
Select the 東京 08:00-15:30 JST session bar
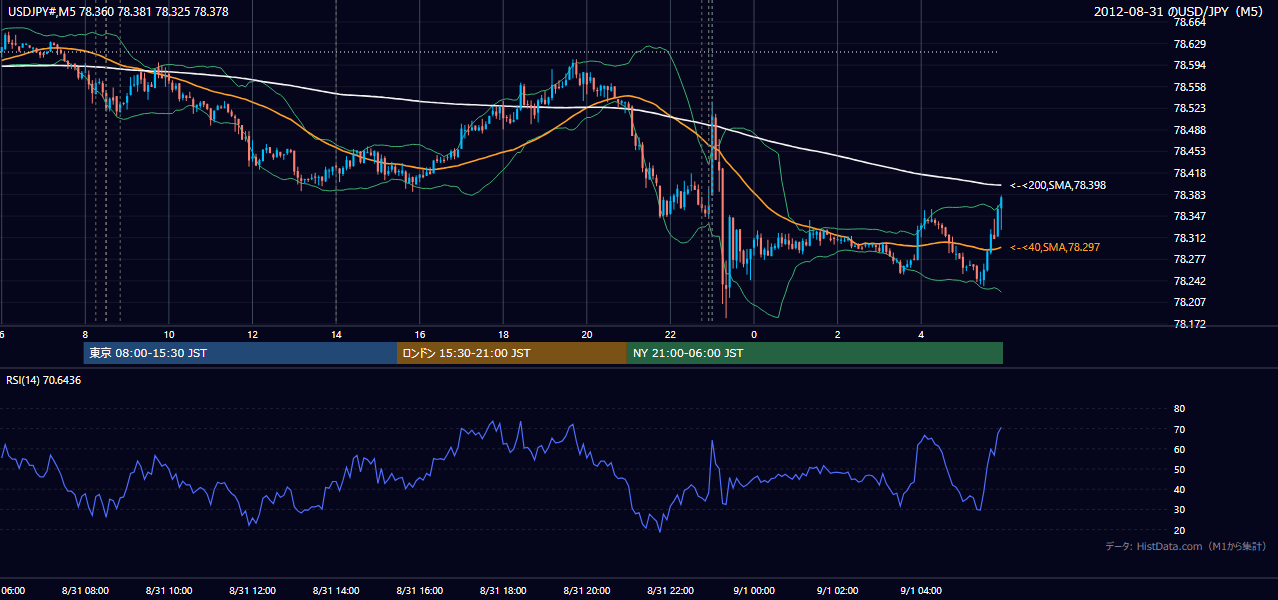coord(240,353)
